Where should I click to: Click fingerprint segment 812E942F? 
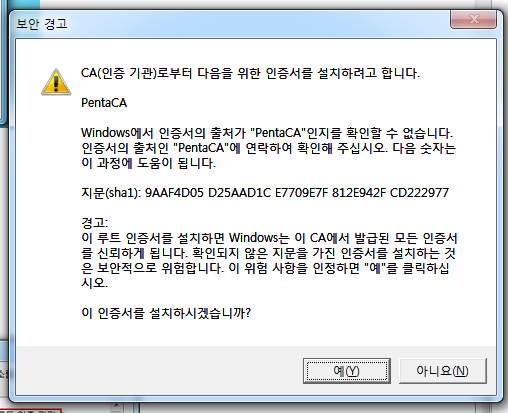click(x=359, y=193)
